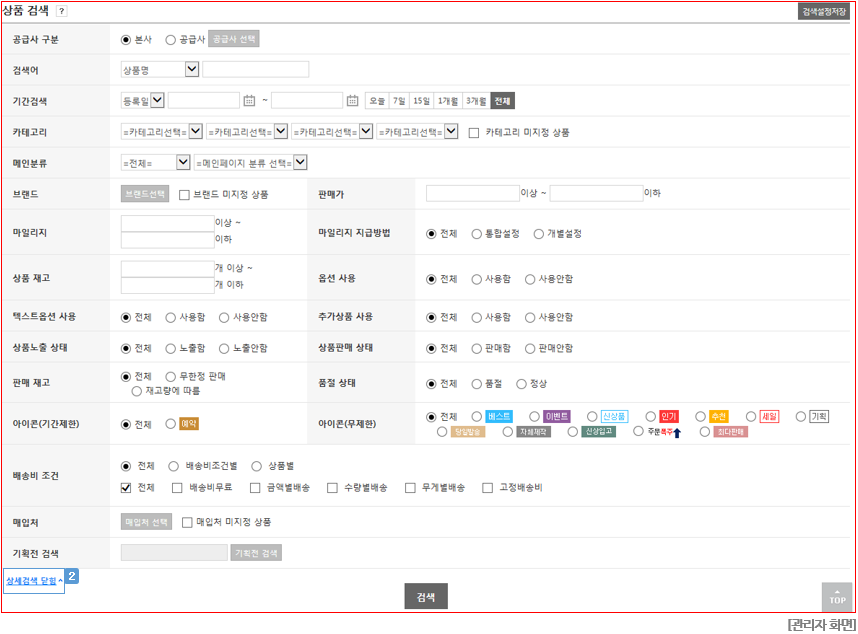Viewport: 858px width, 634px height.
Task: Select the 최다판매 icon badge option
Action: pos(705,432)
